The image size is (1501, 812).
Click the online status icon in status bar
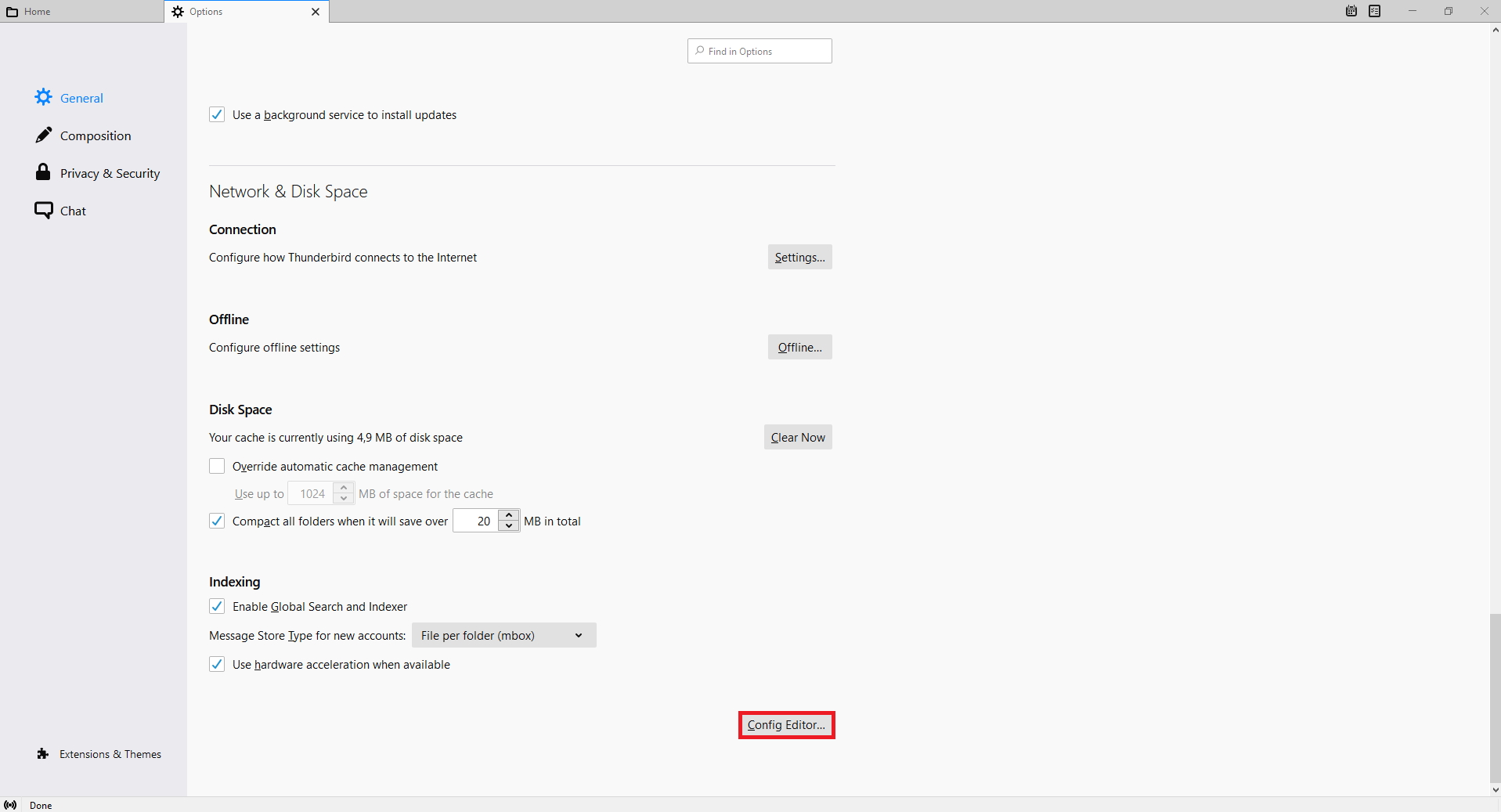(x=10, y=805)
